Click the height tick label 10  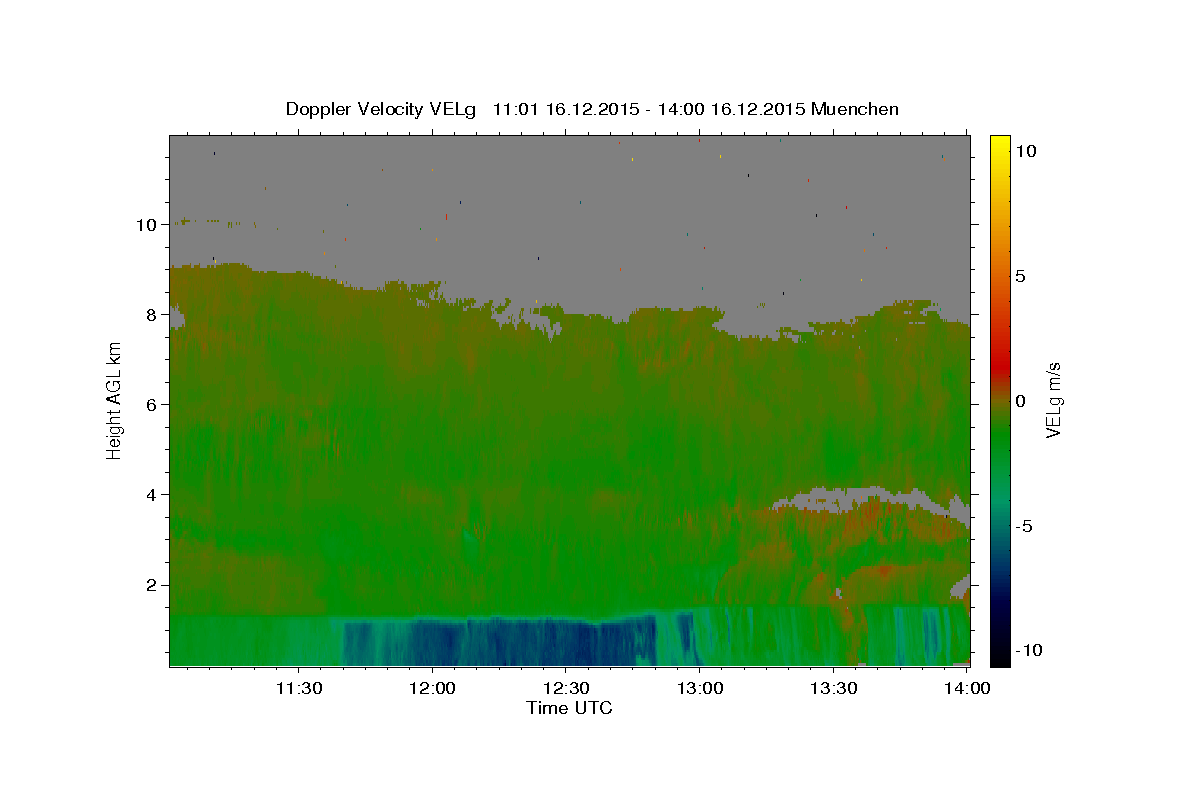148,225
